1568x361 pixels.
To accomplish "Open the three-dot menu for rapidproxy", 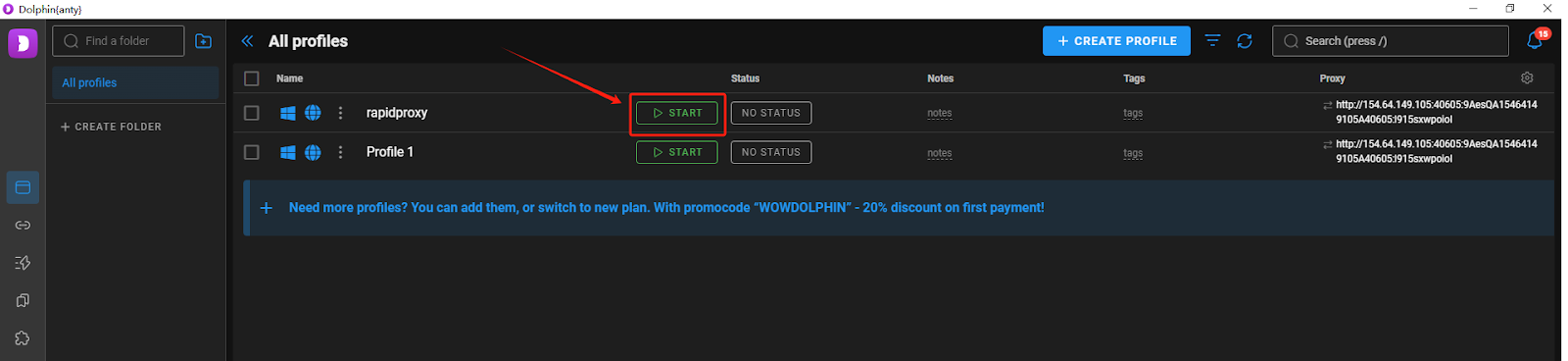I will pyautogui.click(x=340, y=113).
